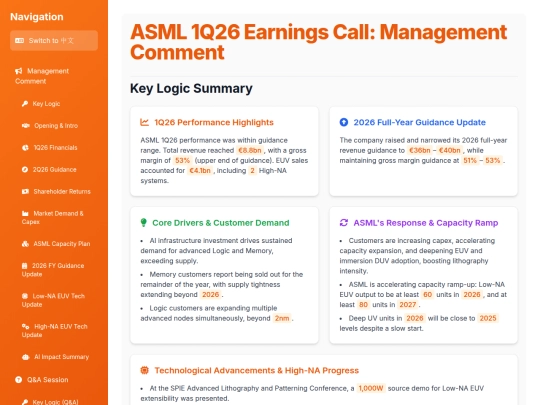This screenshot has width=540, height=405.
Task: Click the €40bn guidance value
Action: click(449, 150)
